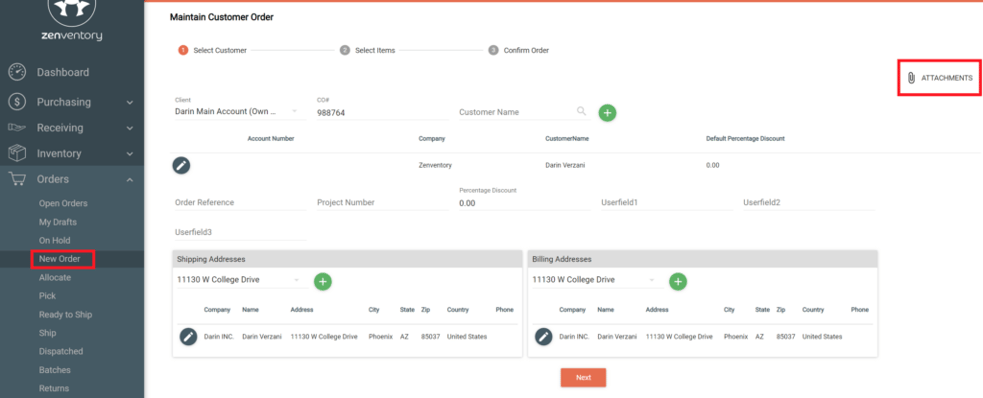Open My Drafts in sidebar
983x398 pixels.
58,222
